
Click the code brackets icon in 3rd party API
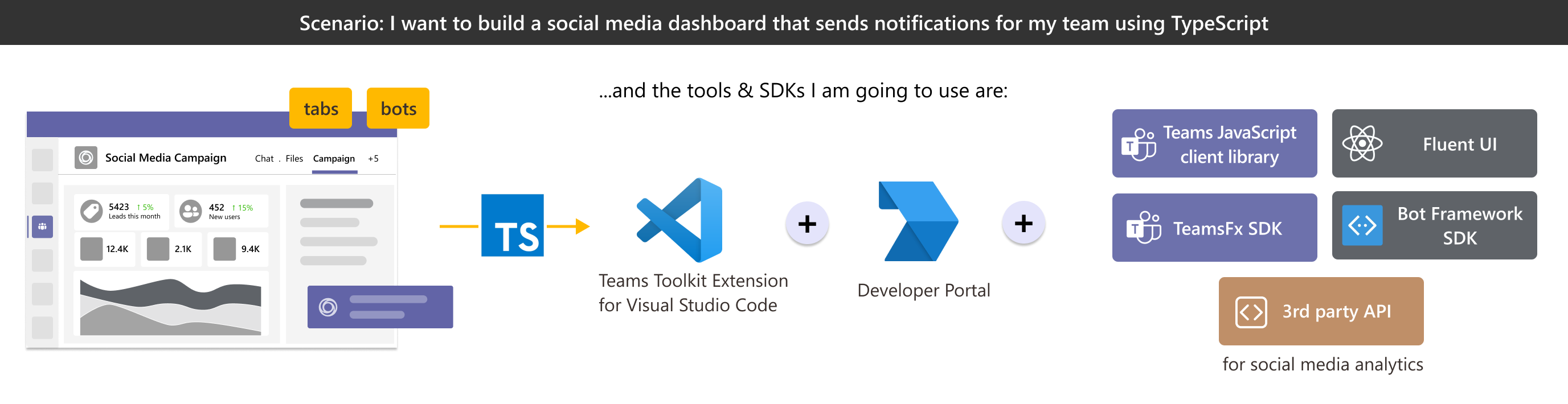pos(1251,312)
